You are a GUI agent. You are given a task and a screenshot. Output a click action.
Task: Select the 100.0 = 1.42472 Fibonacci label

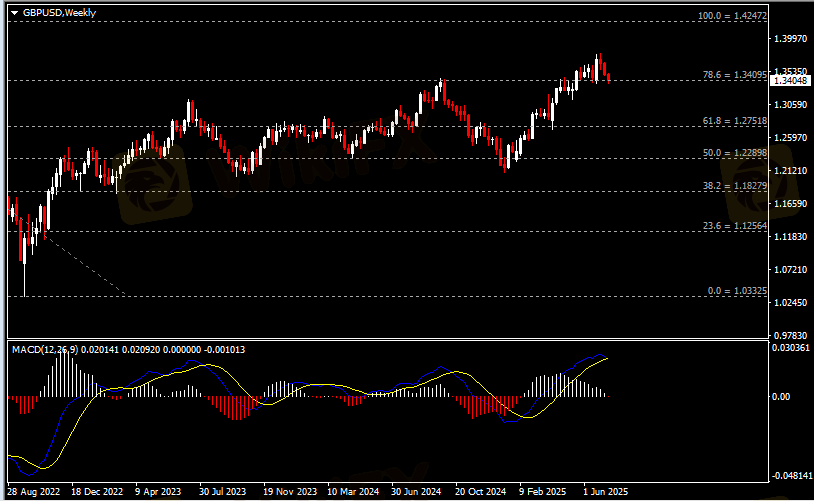732,16
